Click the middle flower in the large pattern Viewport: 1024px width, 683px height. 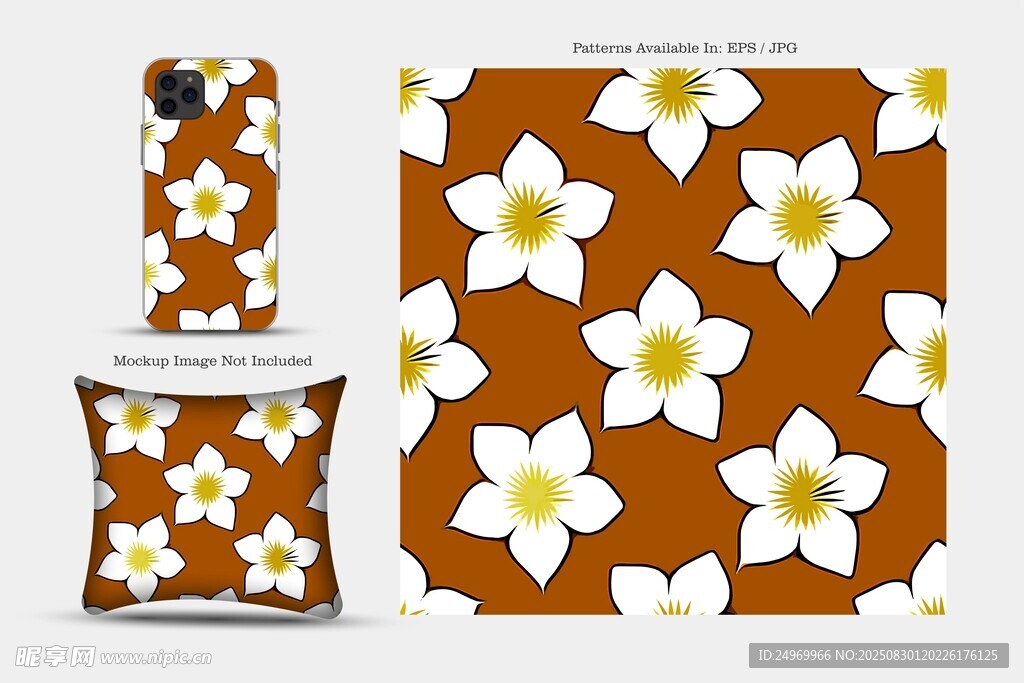(x=665, y=357)
